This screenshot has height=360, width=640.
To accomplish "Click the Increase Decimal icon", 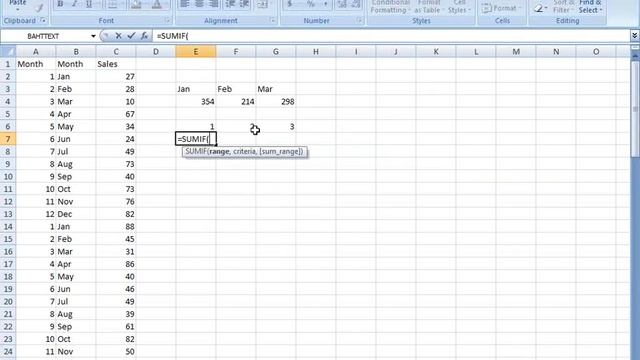I will tap(342, 4).
